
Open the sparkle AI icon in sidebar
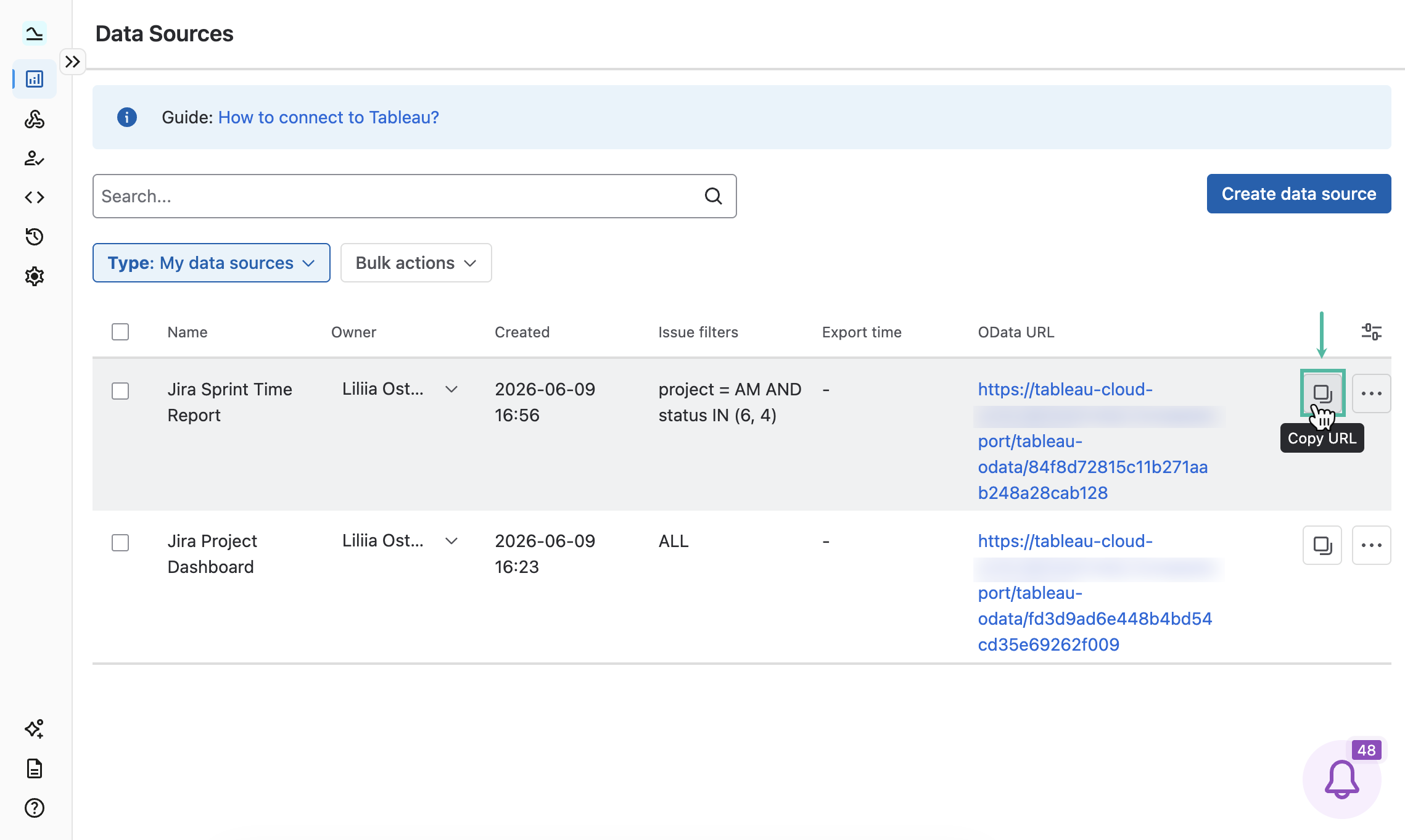tap(35, 729)
